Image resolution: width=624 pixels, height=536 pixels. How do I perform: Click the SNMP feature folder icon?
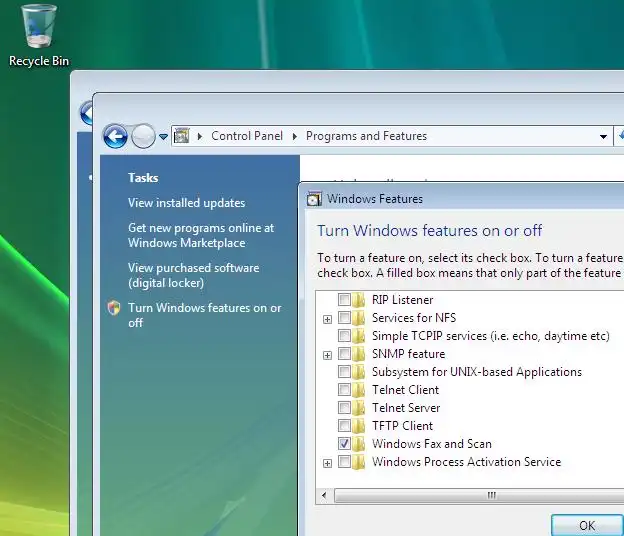tap(359, 353)
